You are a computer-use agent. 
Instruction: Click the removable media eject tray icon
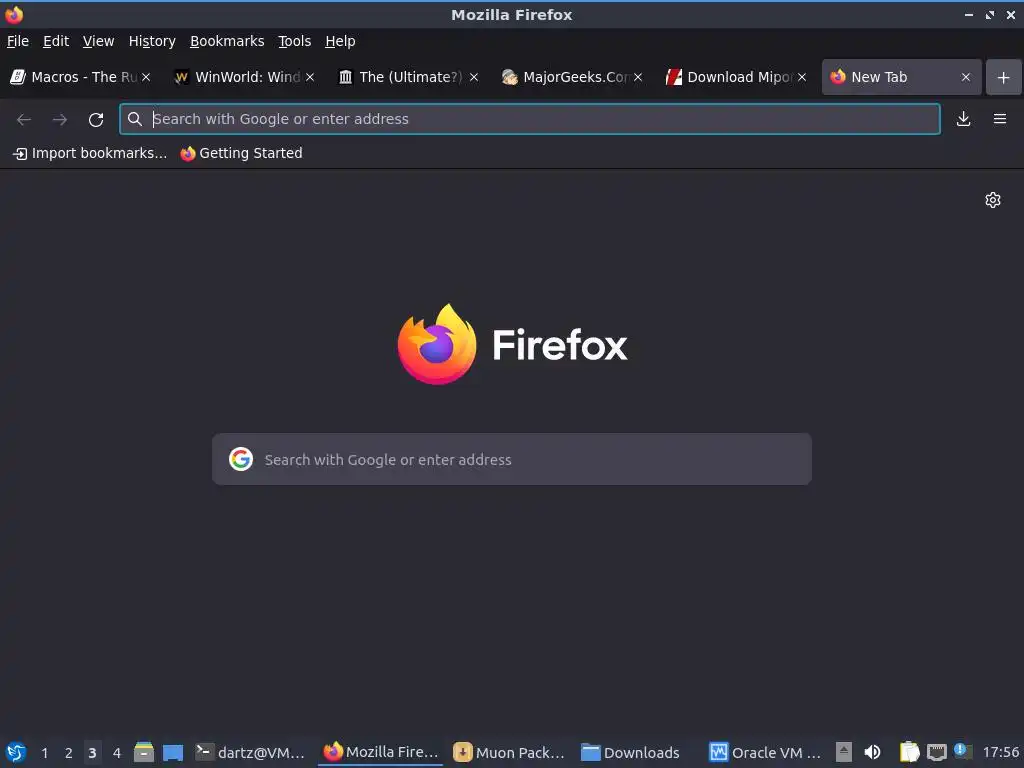tap(843, 752)
